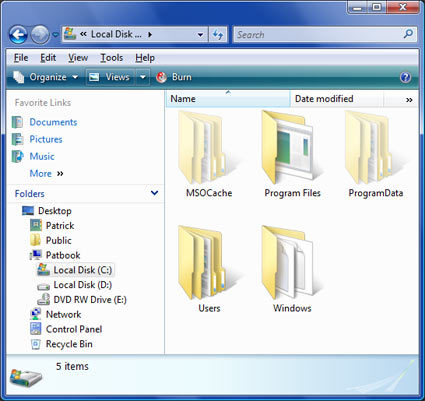Click the Desktop icon in tree

(28, 211)
